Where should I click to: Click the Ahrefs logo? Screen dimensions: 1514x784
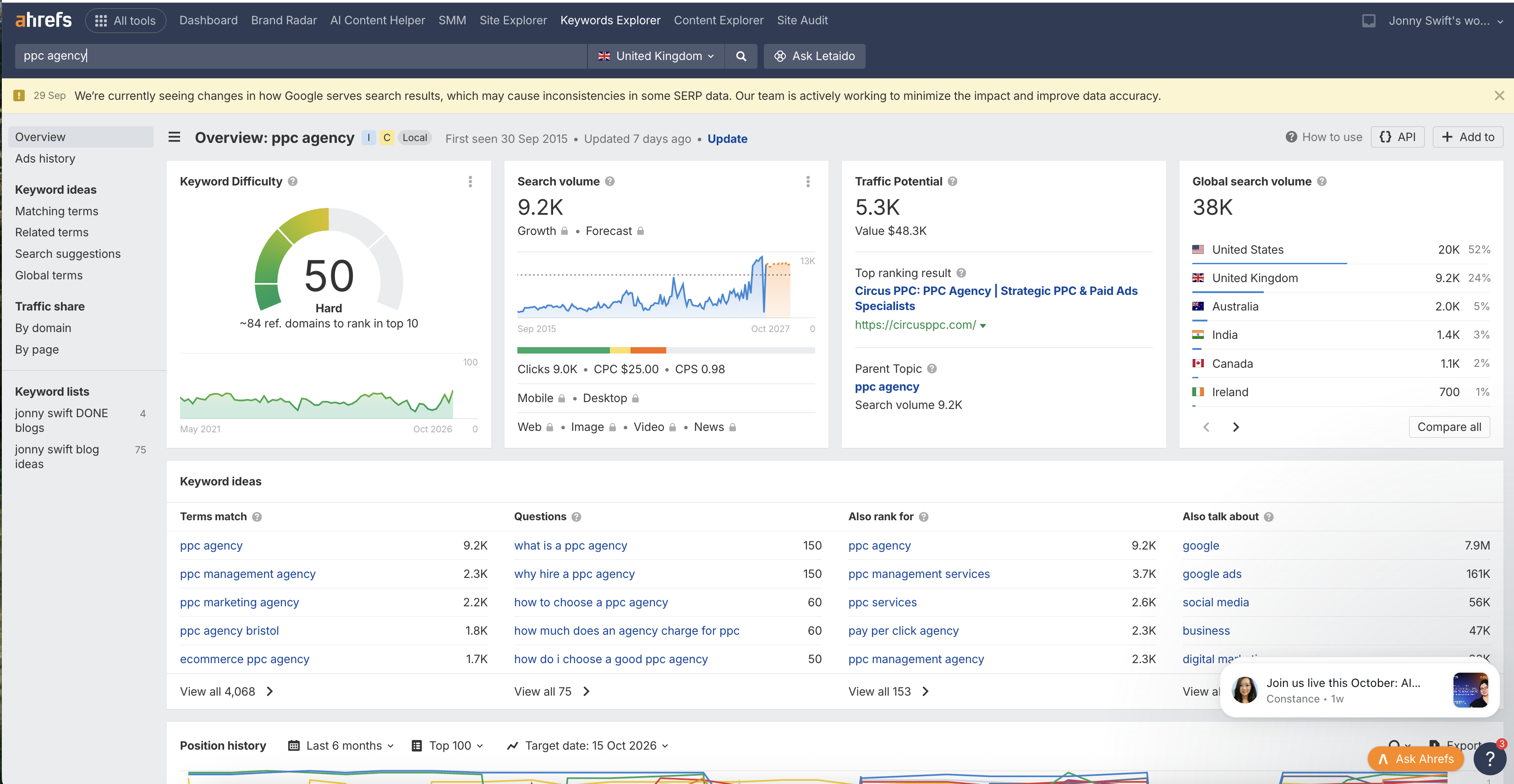coord(44,20)
